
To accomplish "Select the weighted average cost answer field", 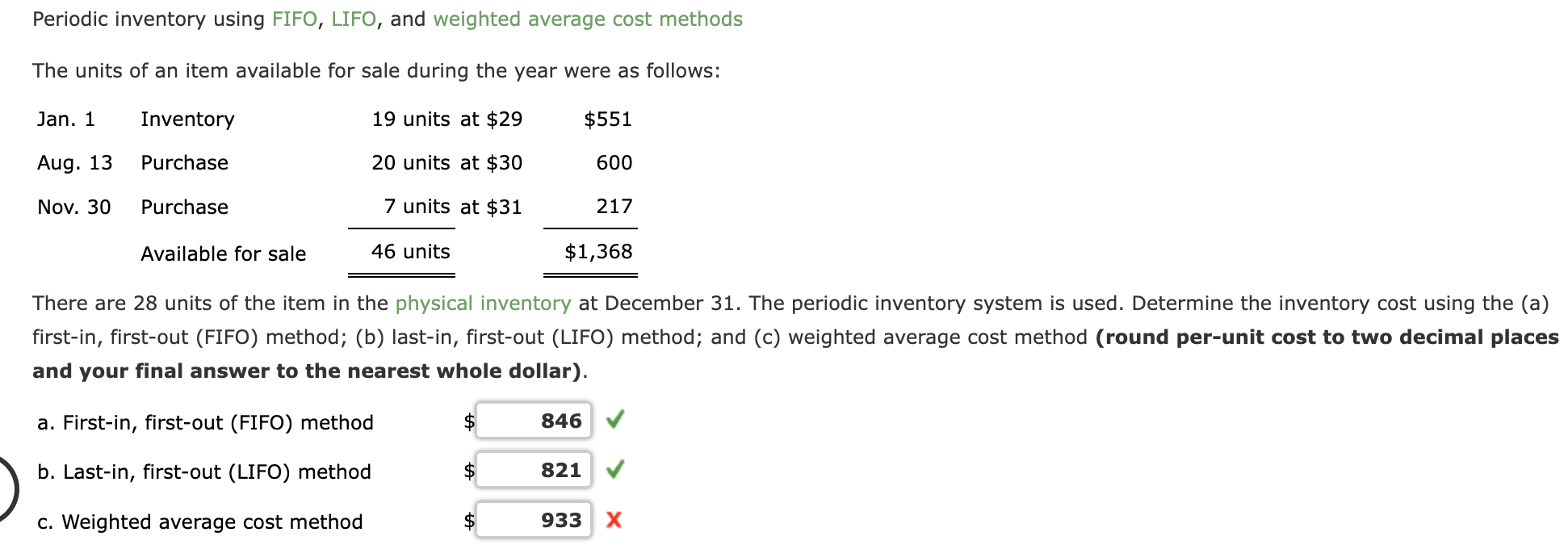I will (534, 520).
